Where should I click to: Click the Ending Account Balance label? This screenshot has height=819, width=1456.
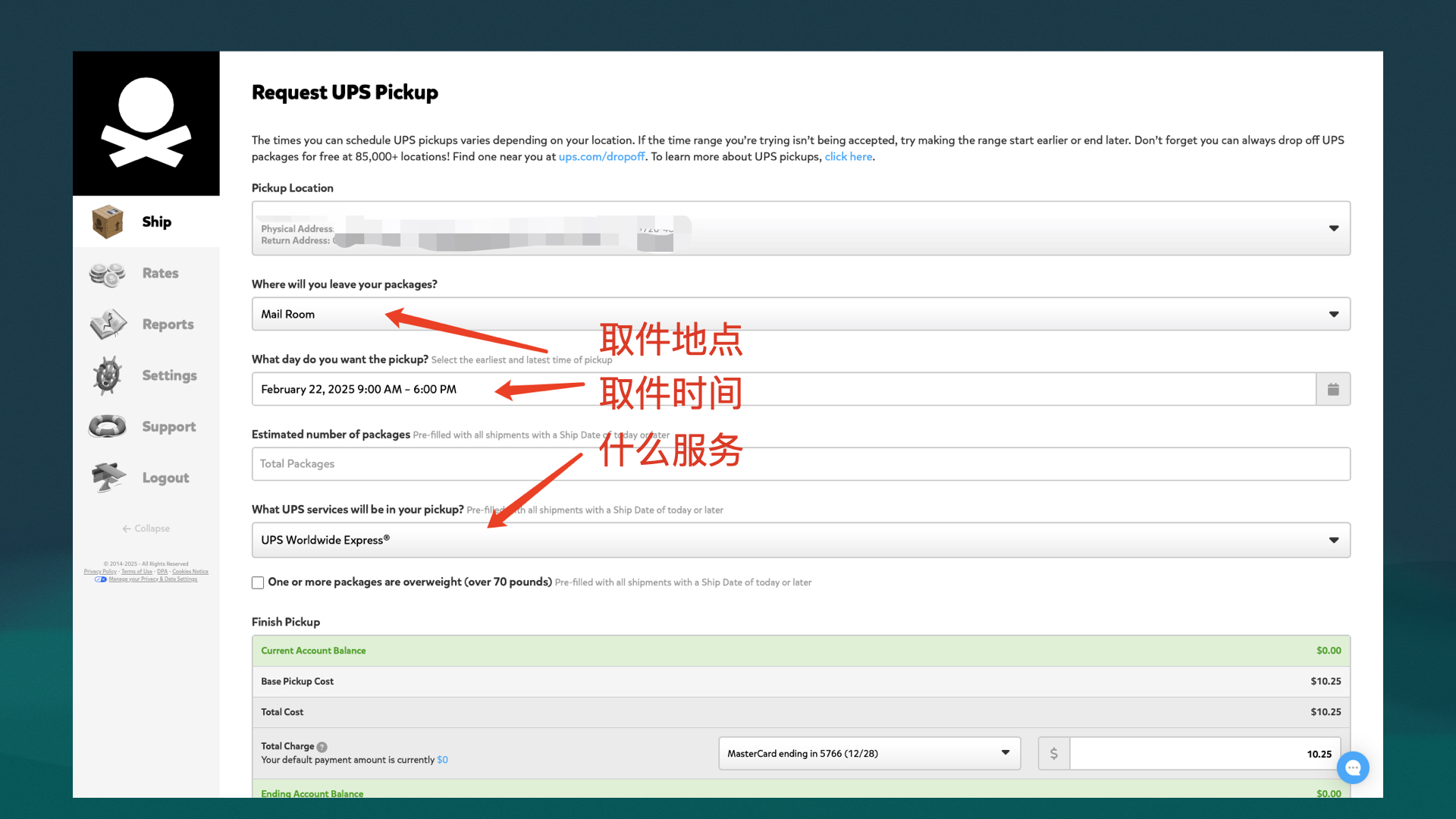pyautogui.click(x=312, y=793)
